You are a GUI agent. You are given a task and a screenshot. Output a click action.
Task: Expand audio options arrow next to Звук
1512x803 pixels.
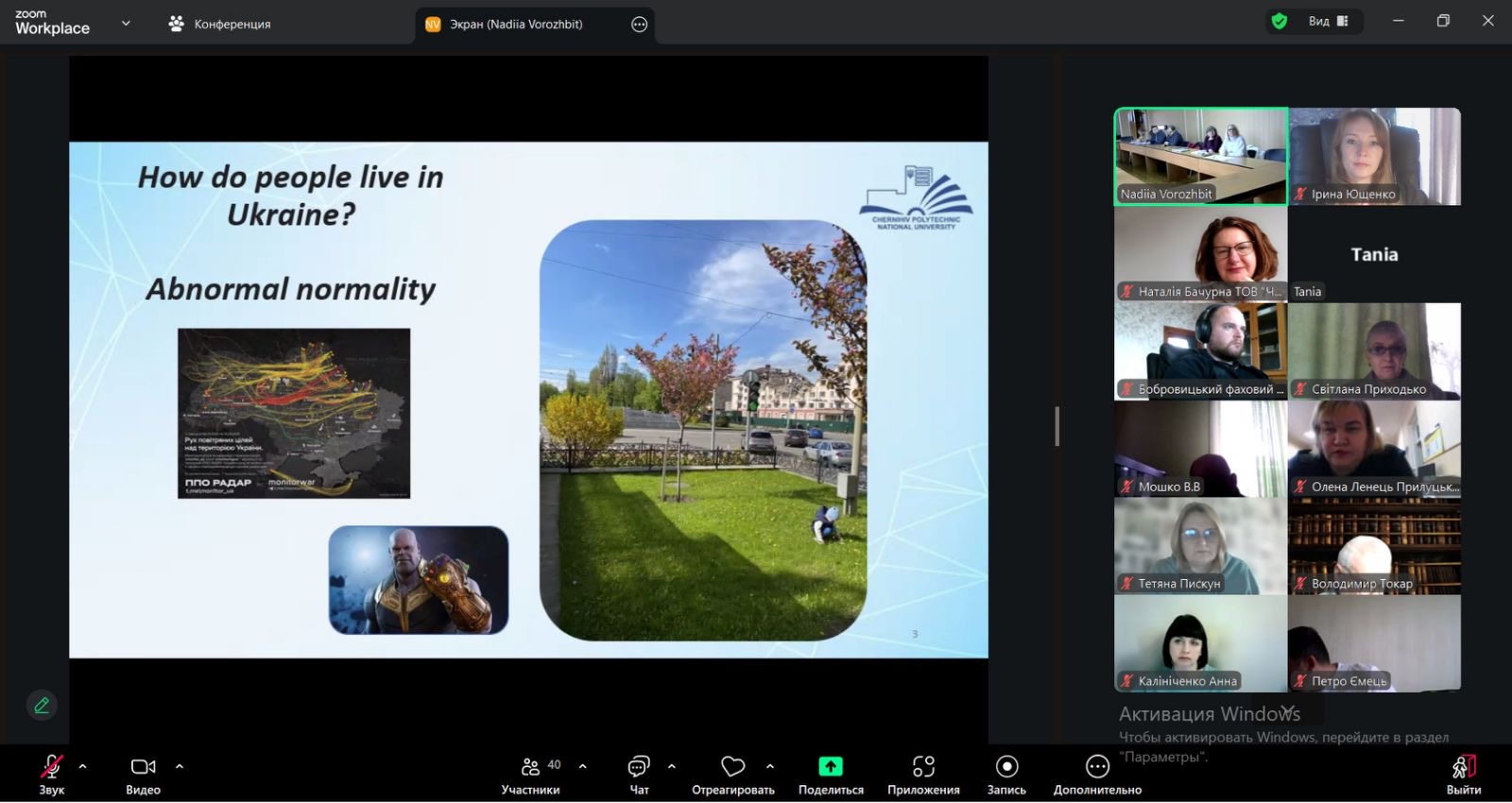(83, 766)
